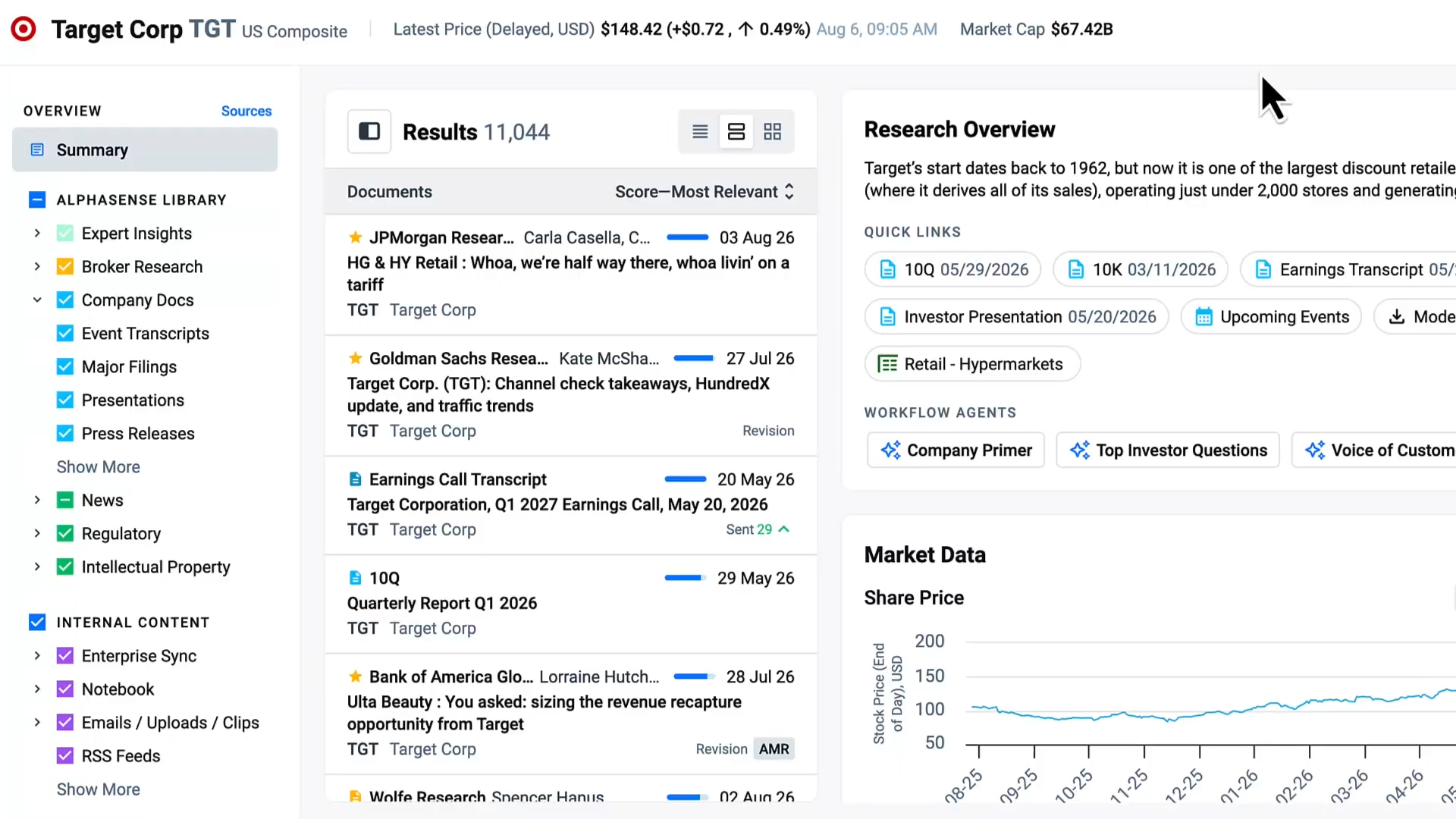Uncheck the Company Docs checkbox
1456x819 pixels.
pos(65,300)
